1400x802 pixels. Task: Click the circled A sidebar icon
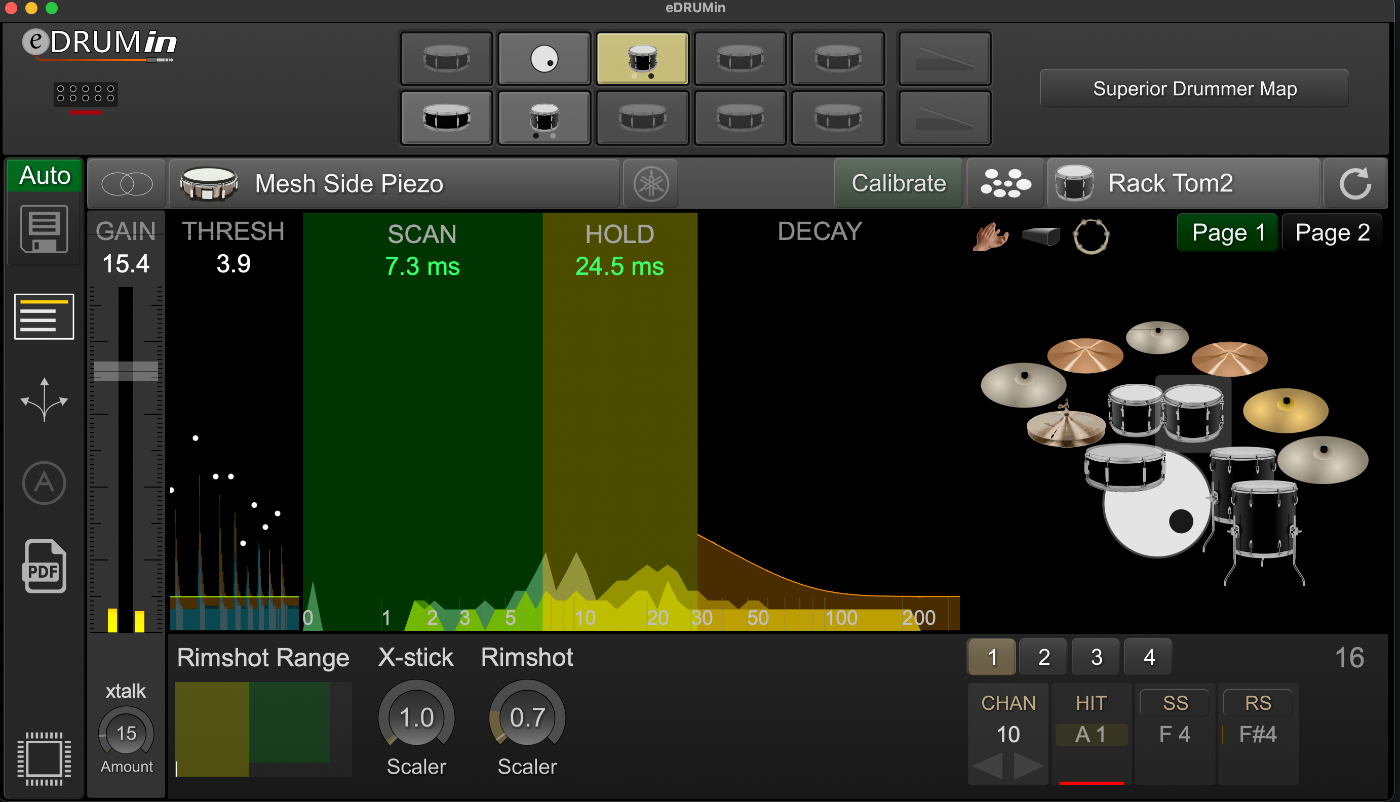click(44, 484)
